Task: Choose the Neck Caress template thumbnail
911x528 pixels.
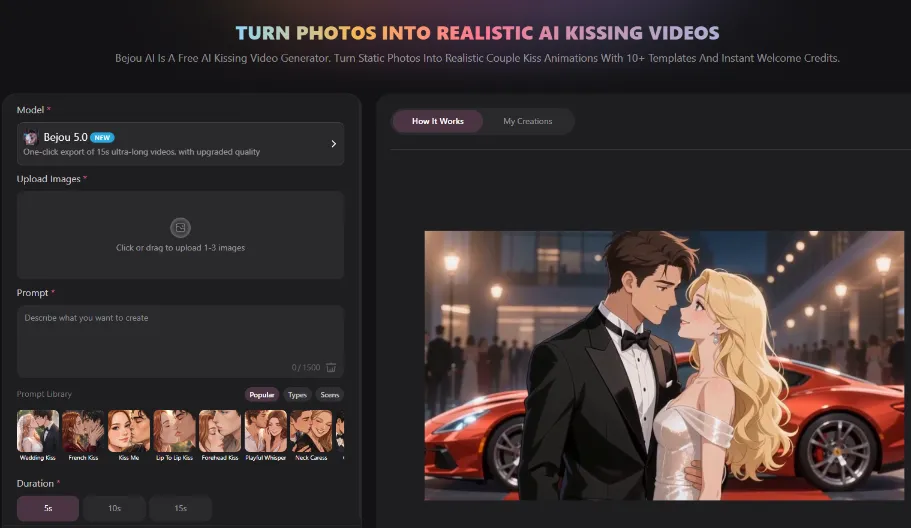Action: 311,431
